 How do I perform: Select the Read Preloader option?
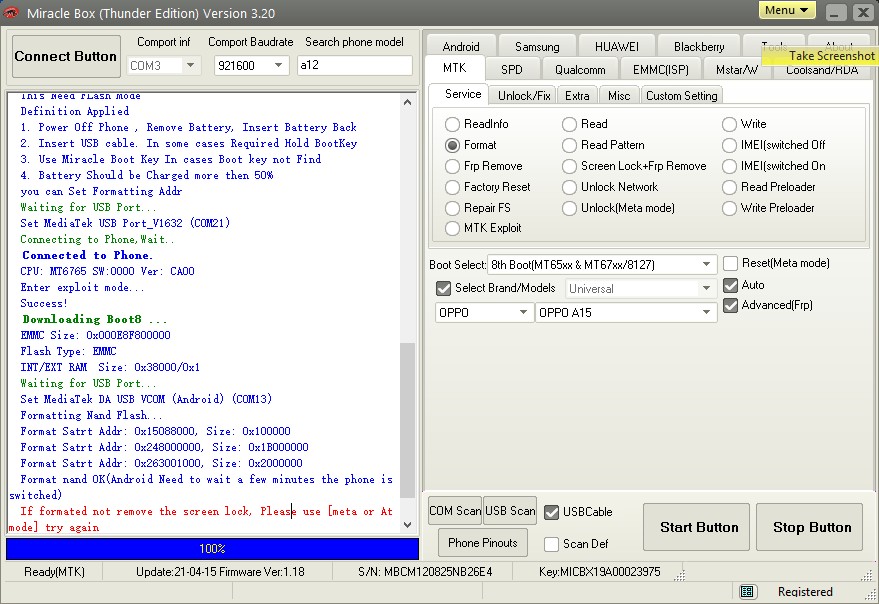point(769,187)
